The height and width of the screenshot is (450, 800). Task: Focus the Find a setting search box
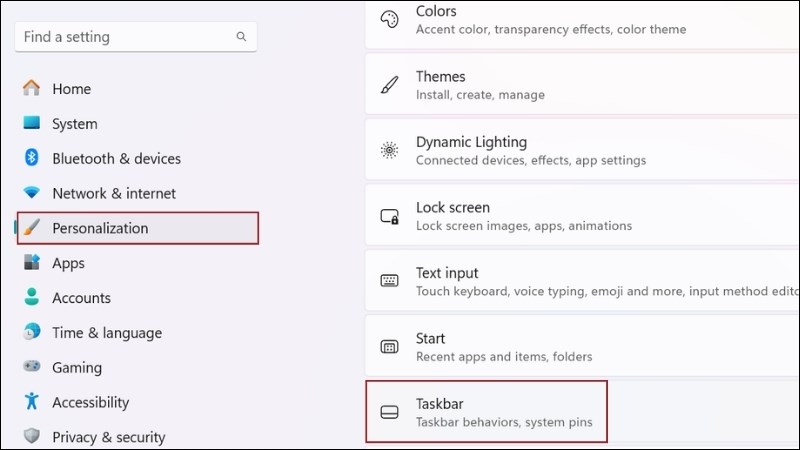pyautogui.click(x=125, y=37)
